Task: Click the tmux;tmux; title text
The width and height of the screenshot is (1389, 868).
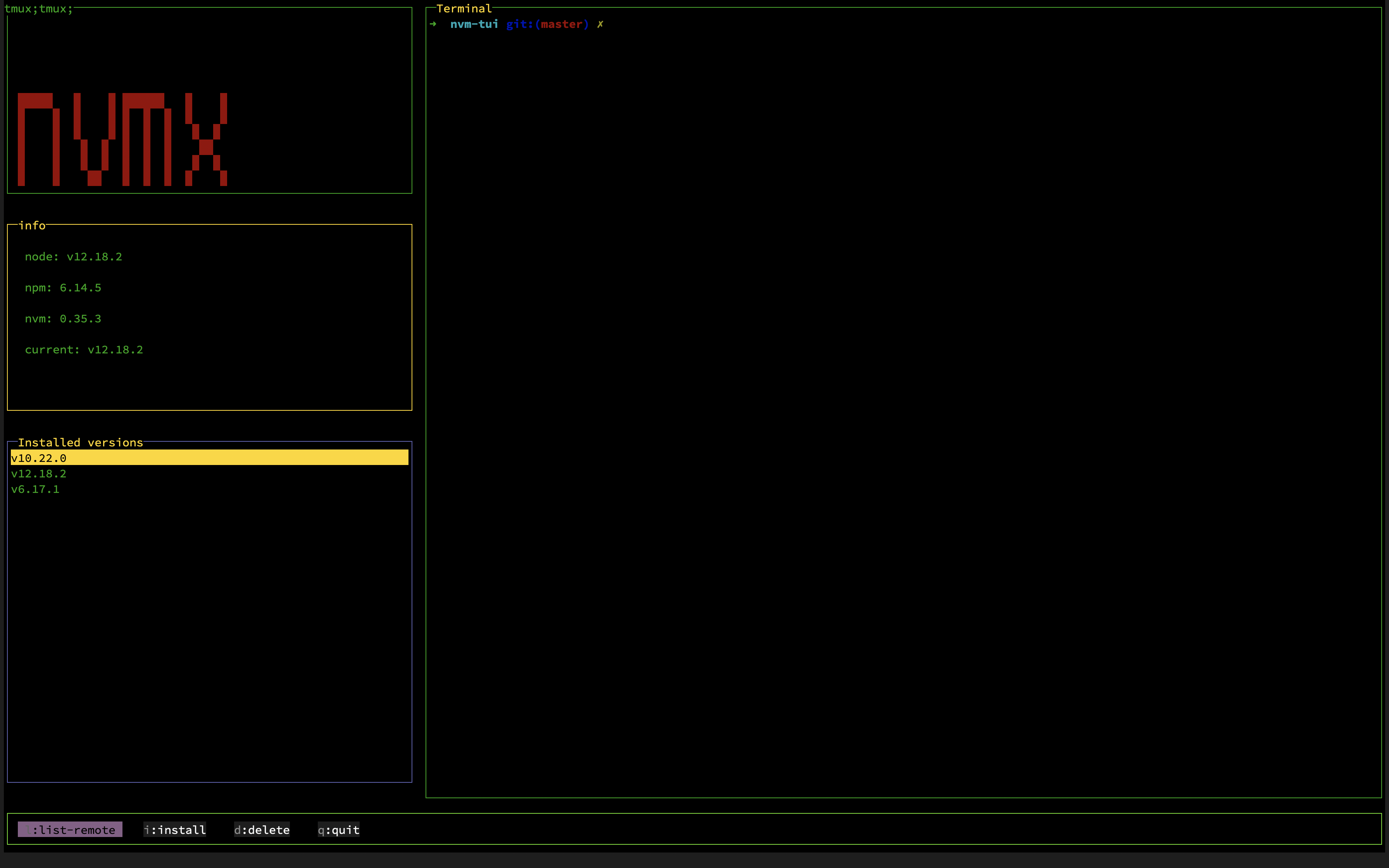Action: (x=38, y=9)
